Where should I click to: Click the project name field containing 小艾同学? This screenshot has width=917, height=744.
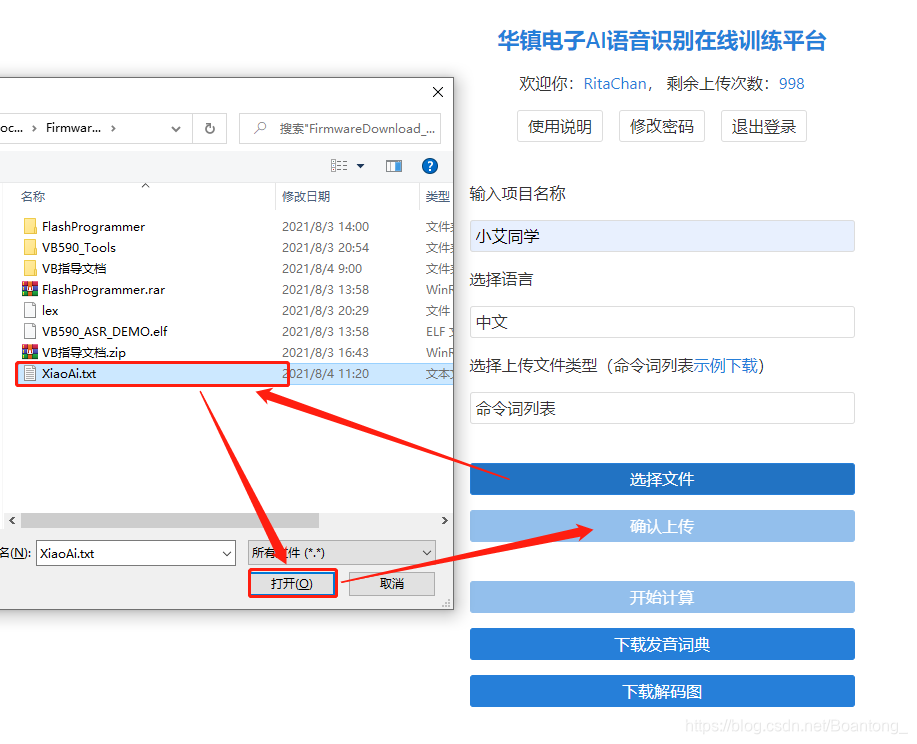pos(662,236)
